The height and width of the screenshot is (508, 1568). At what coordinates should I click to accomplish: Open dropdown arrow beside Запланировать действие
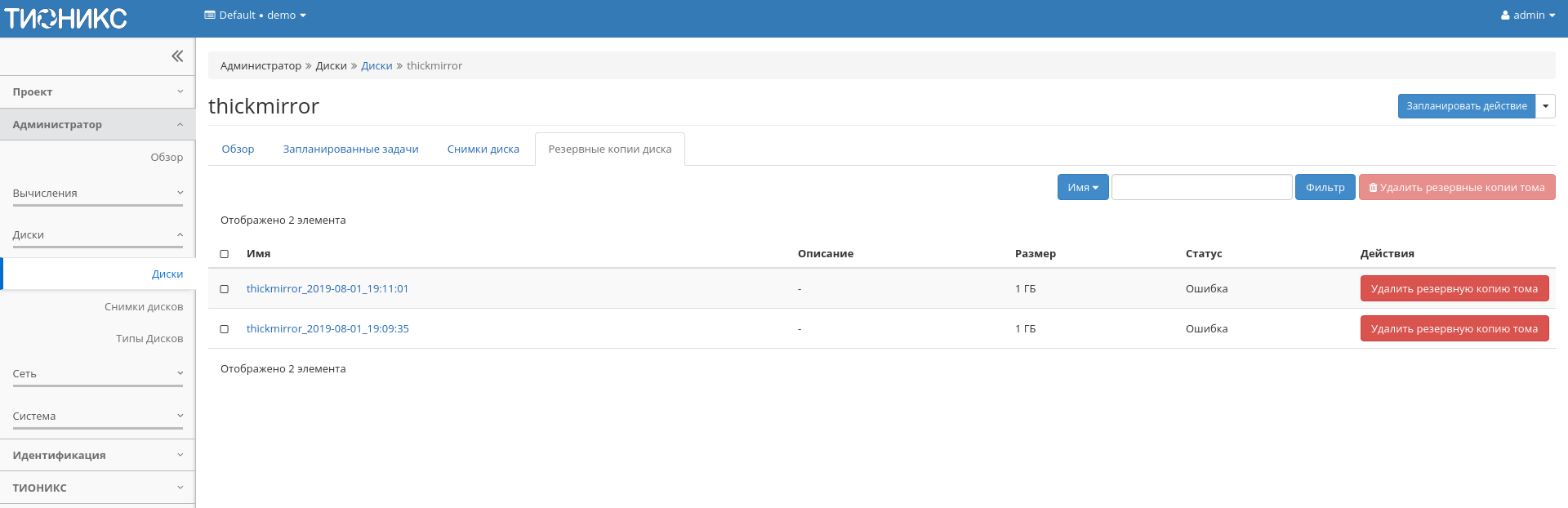coord(1545,106)
